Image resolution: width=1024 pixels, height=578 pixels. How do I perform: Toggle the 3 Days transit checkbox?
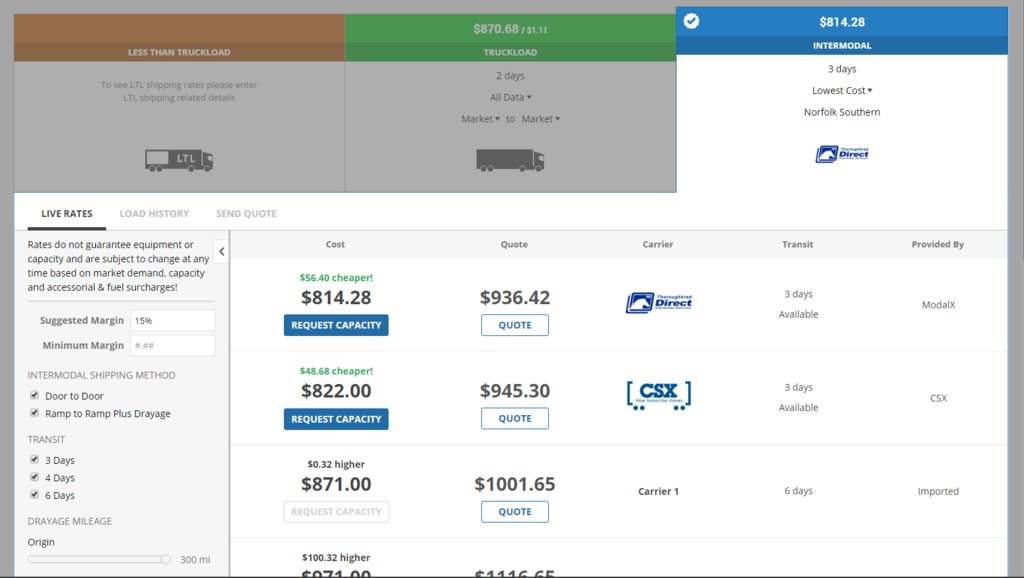click(x=35, y=459)
